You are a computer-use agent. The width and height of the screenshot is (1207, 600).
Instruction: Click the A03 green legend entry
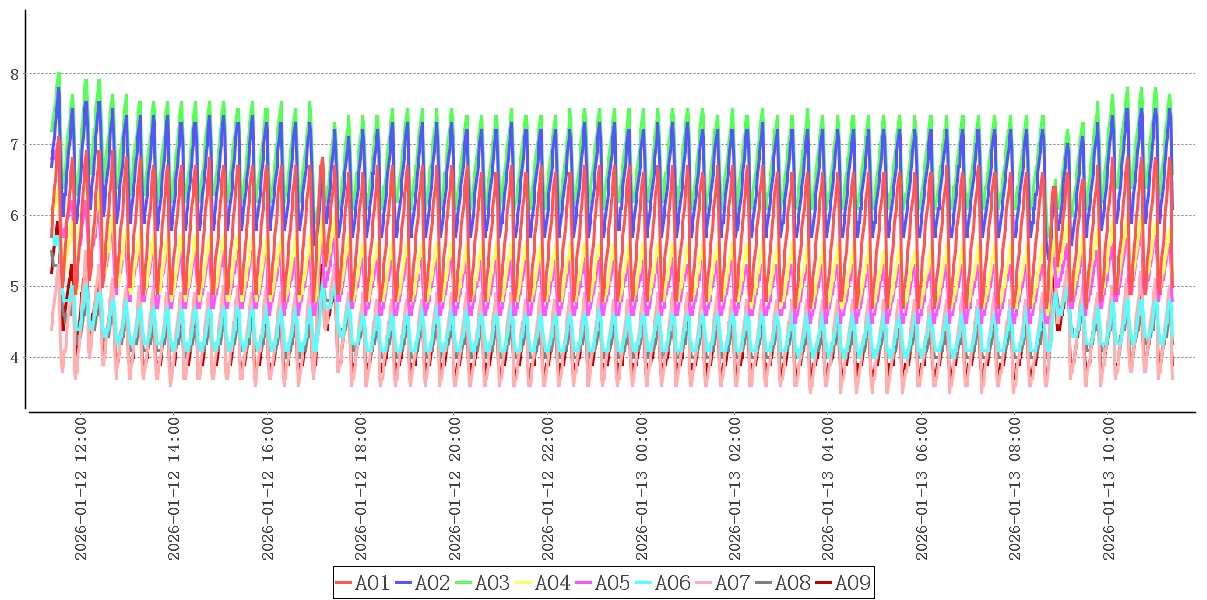[x=482, y=583]
